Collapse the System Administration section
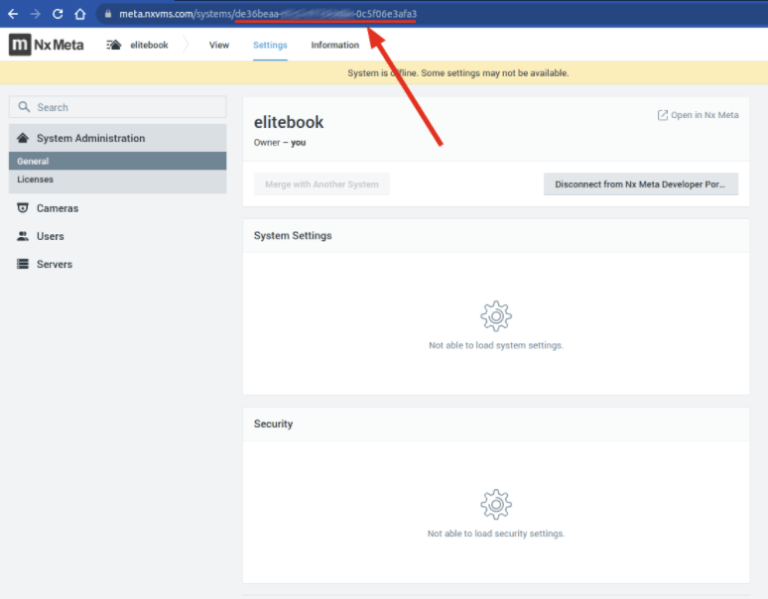 pyautogui.click(x=118, y=138)
